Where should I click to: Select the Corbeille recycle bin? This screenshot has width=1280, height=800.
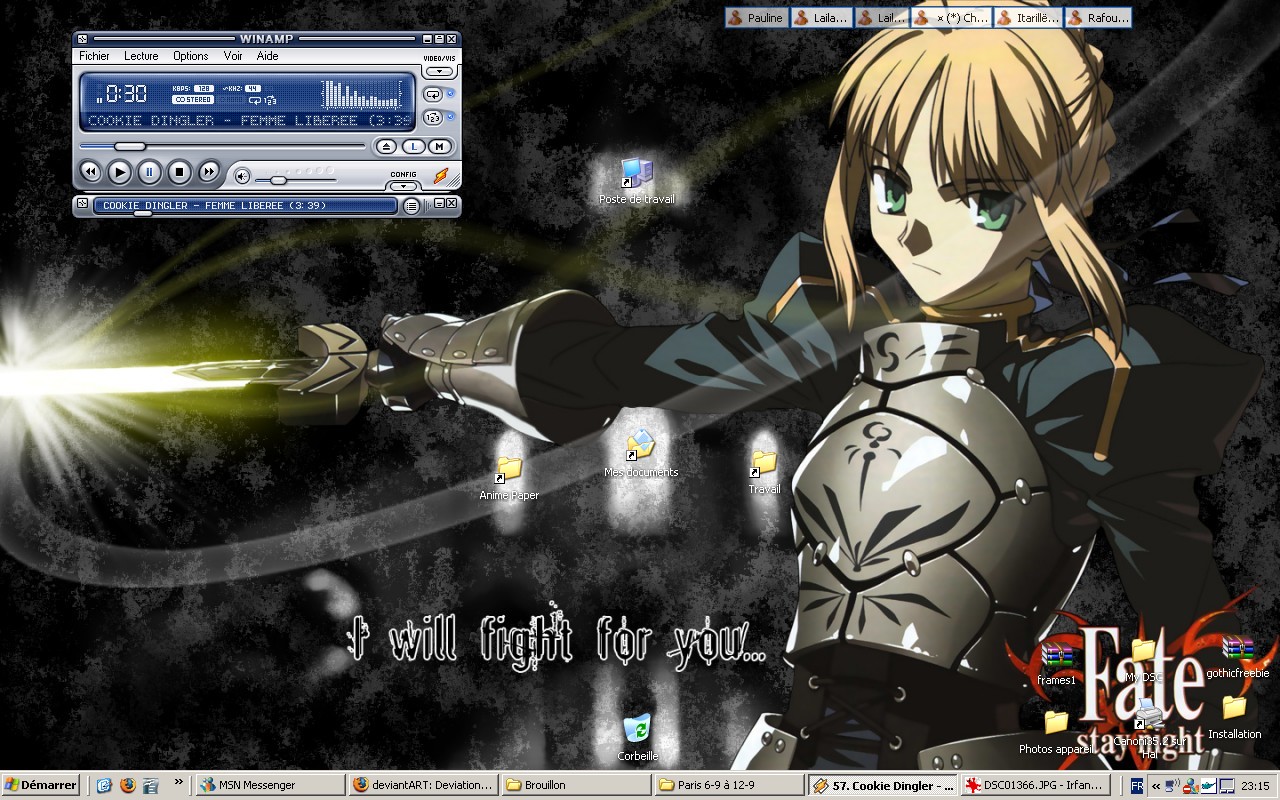(637, 738)
